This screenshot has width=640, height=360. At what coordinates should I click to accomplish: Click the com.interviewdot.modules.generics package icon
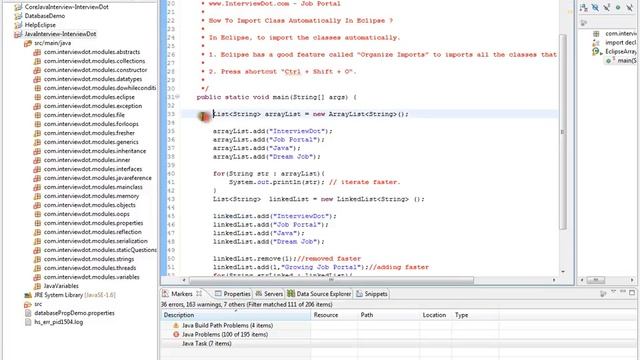[x=37, y=142]
